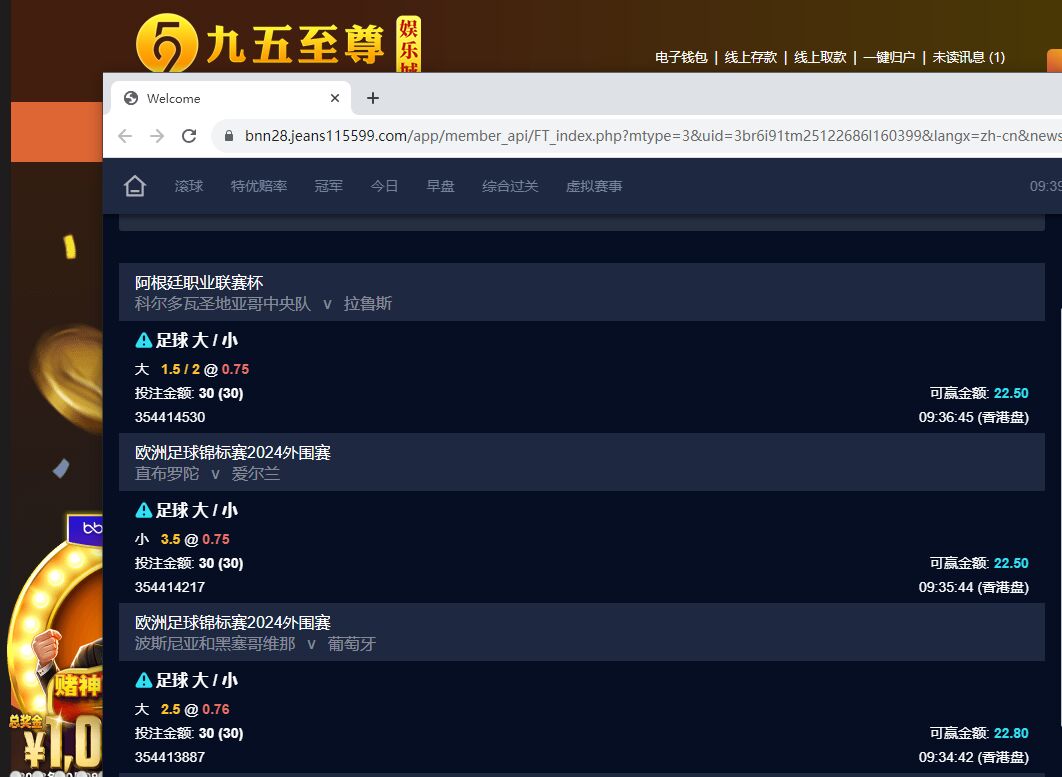Go to 综合过关 page

(x=510, y=186)
